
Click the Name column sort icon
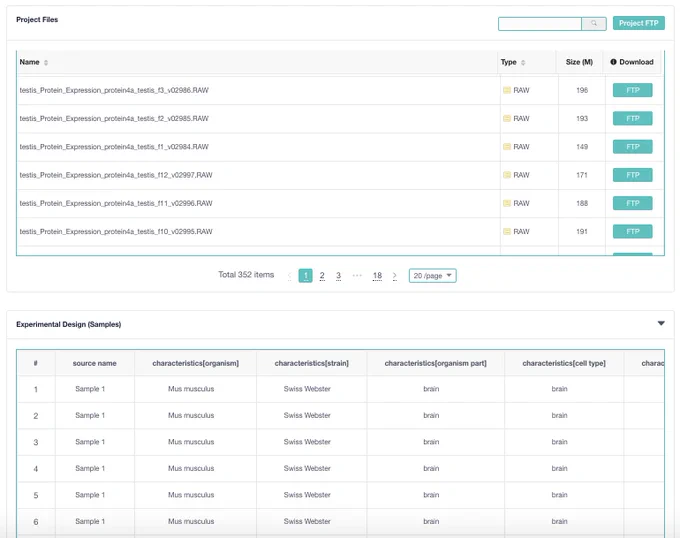click(46, 62)
